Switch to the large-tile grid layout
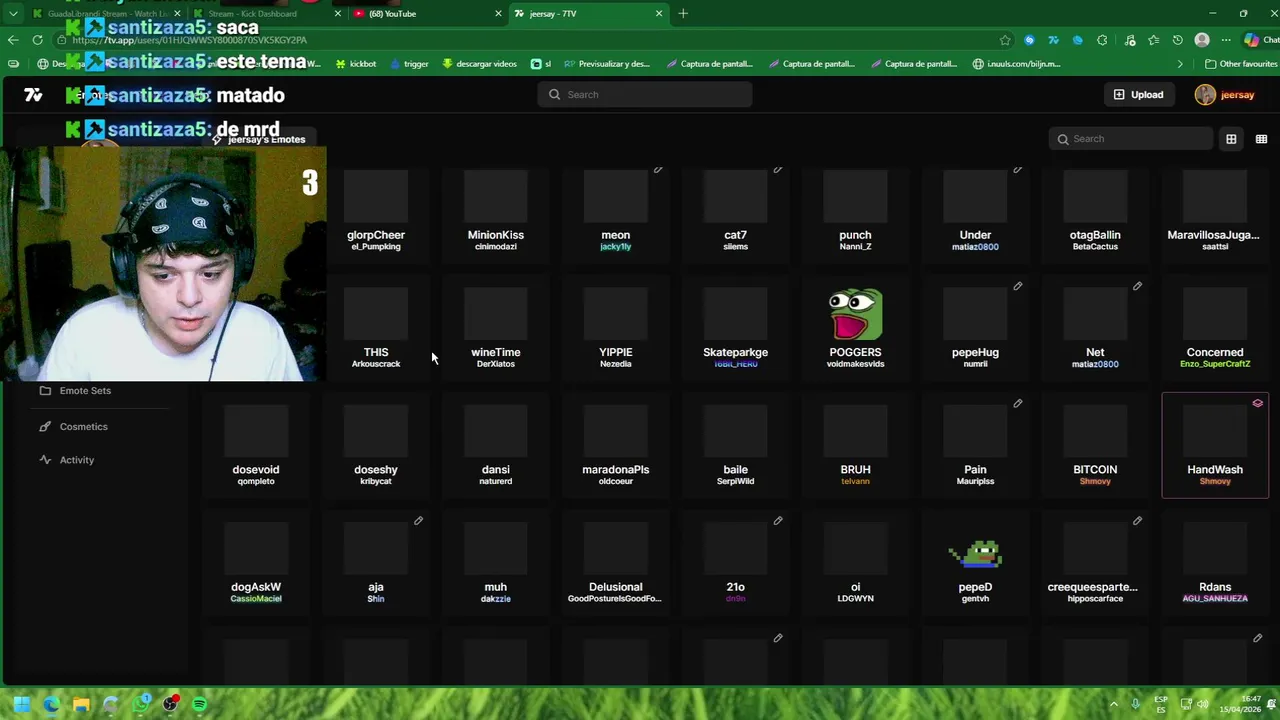This screenshot has height=720, width=1280. [x=1231, y=139]
